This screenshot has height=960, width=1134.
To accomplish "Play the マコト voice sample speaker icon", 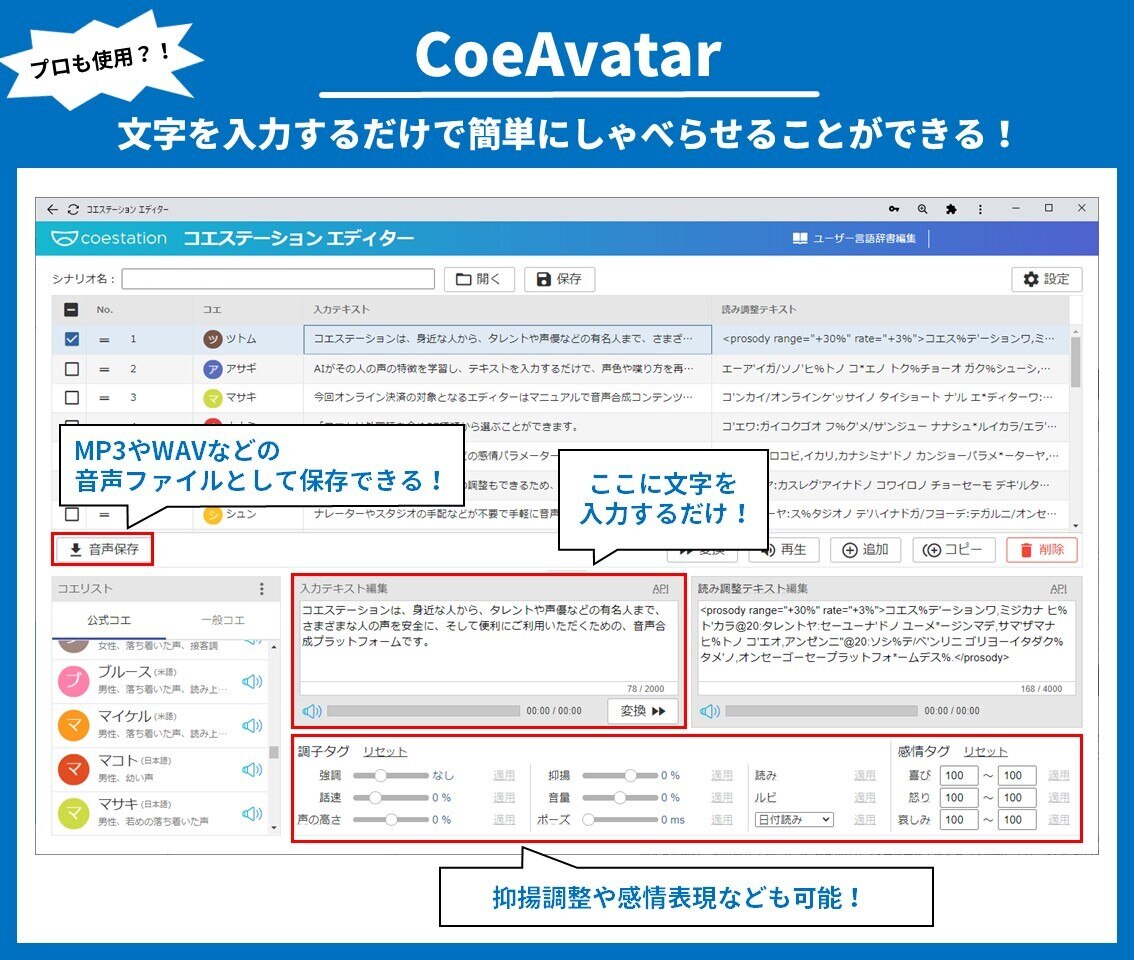I will click(x=252, y=769).
